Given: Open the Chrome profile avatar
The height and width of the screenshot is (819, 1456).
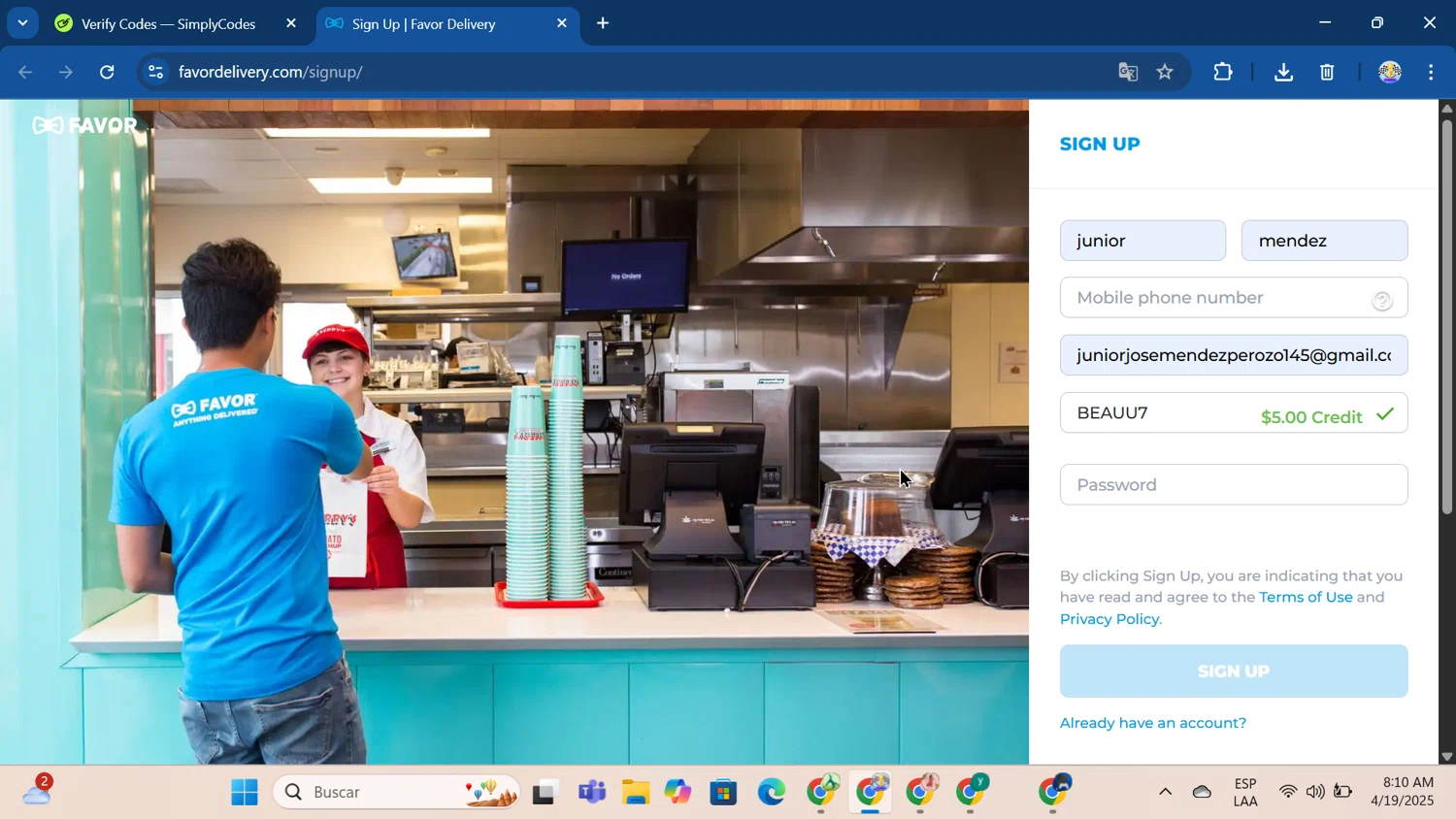Looking at the screenshot, I should click(x=1389, y=72).
